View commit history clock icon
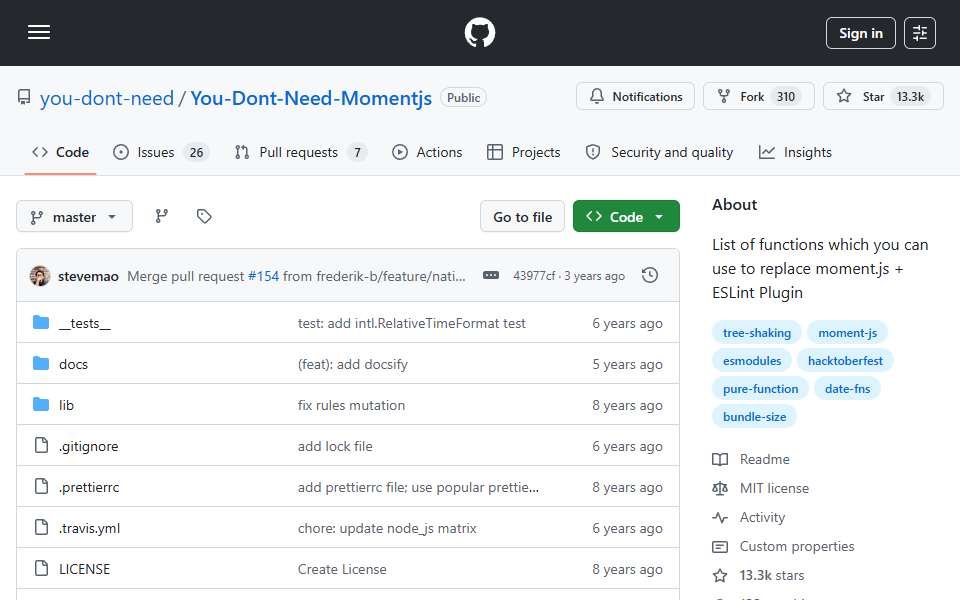 pos(650,276)
